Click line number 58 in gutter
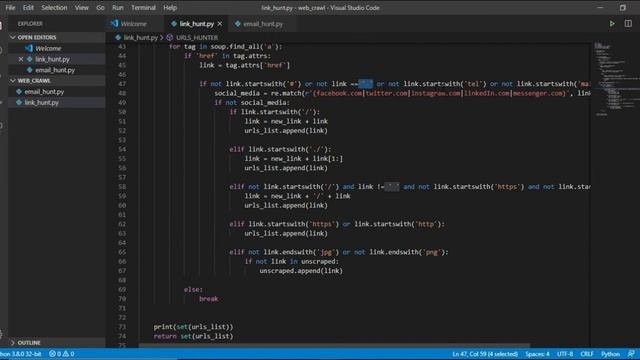Image resolution: width=640 pixels, height=360 pixels. pos(122,187)
